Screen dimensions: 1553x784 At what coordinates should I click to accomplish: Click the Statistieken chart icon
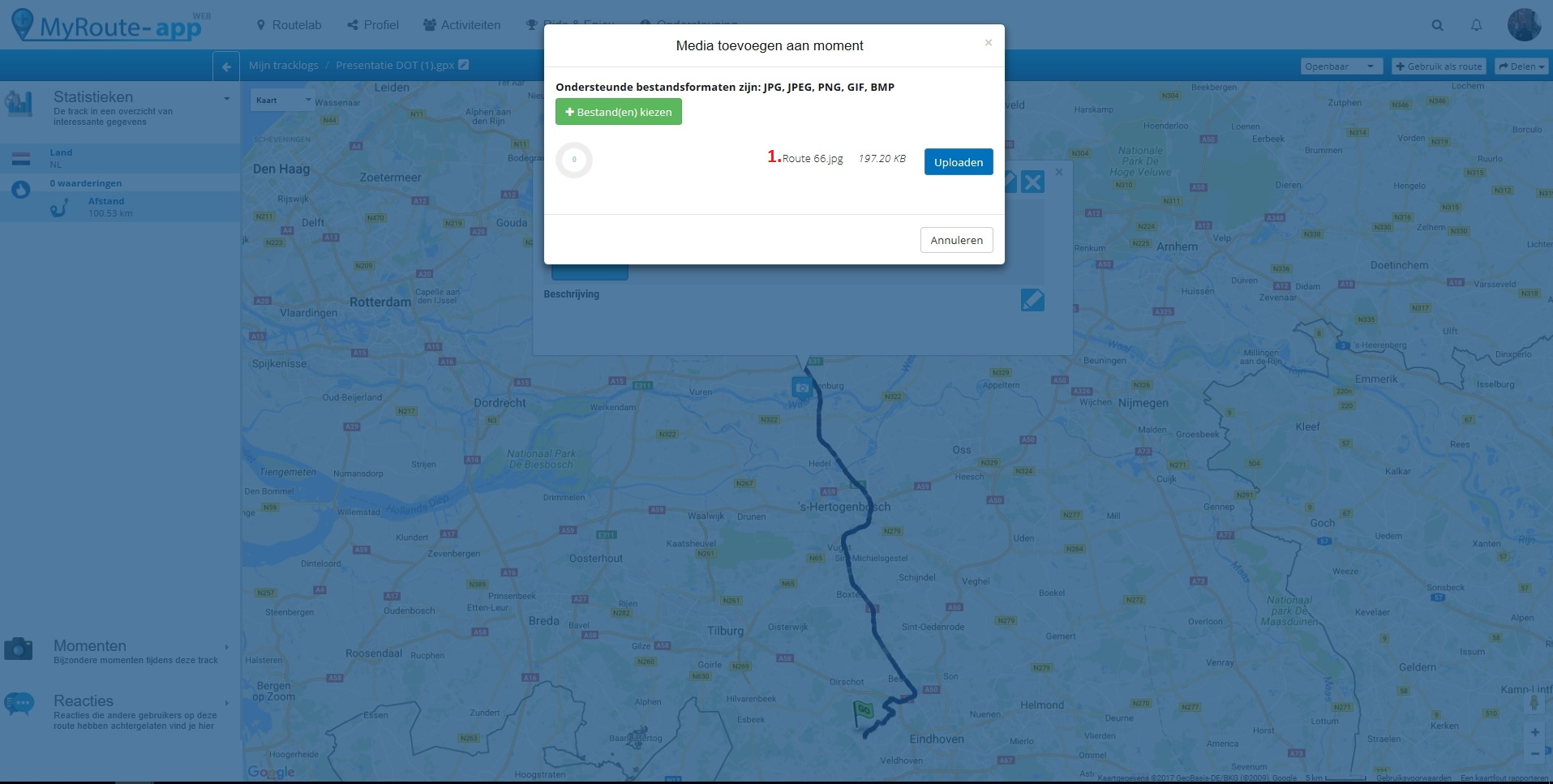point(19,104)
